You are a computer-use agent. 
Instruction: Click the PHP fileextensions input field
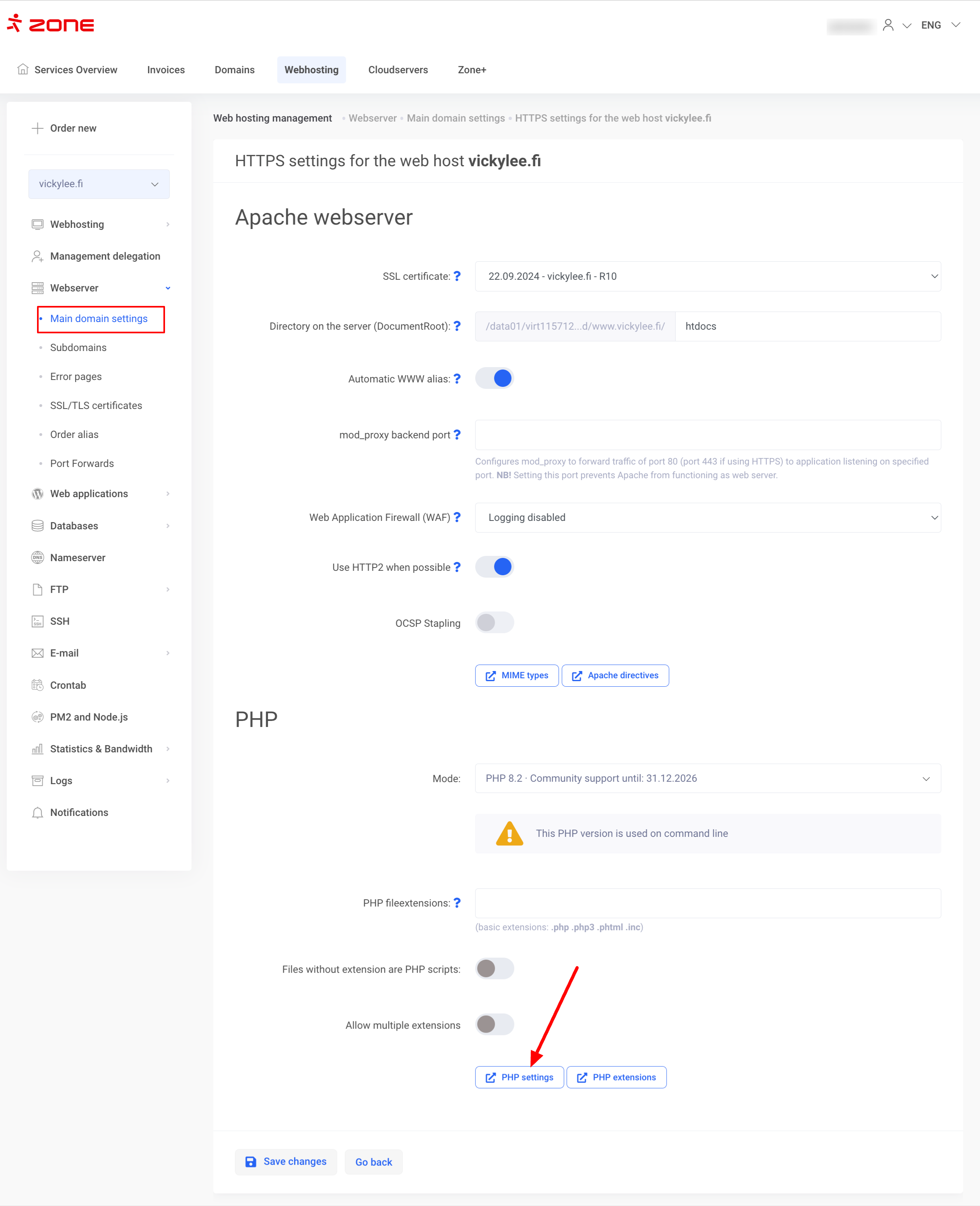pyautogui.click(x=708, y=903)
